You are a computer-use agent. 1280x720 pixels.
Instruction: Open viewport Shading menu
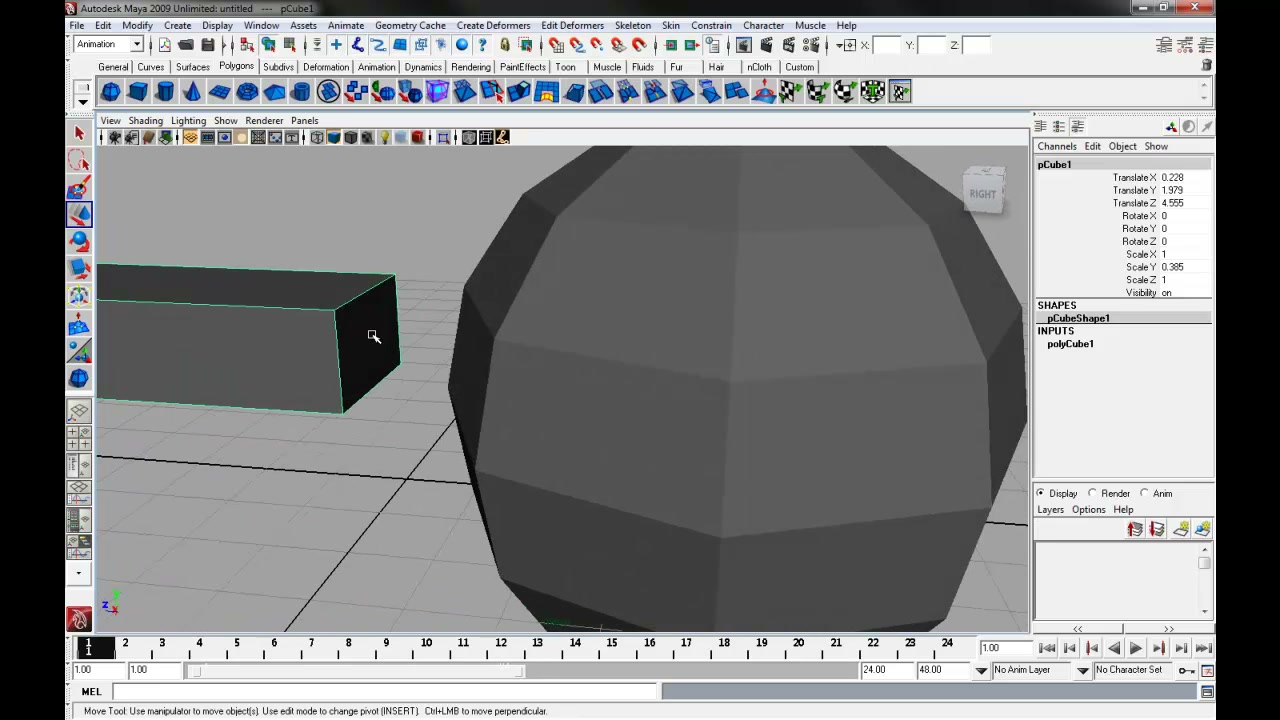coord(145,120)
